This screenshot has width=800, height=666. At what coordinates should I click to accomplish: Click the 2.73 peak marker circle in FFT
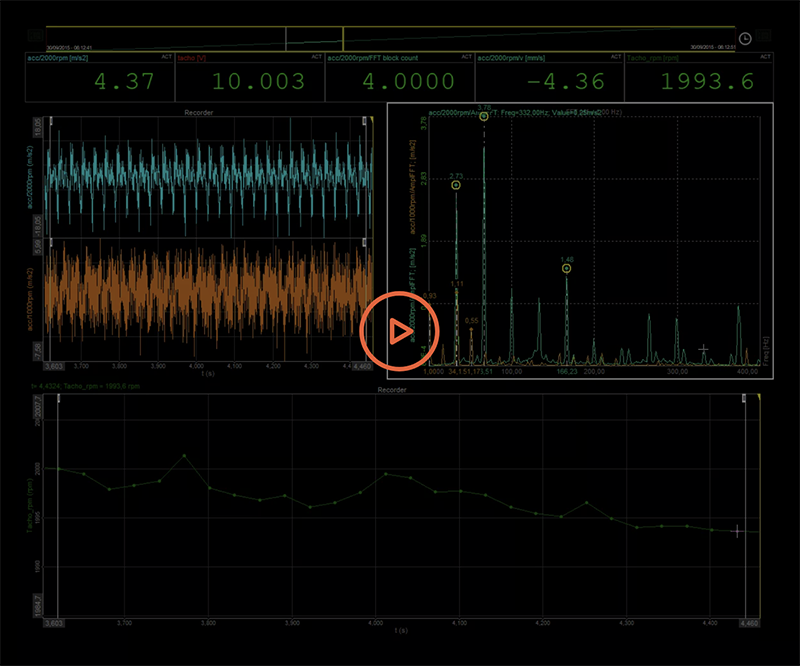456,185
